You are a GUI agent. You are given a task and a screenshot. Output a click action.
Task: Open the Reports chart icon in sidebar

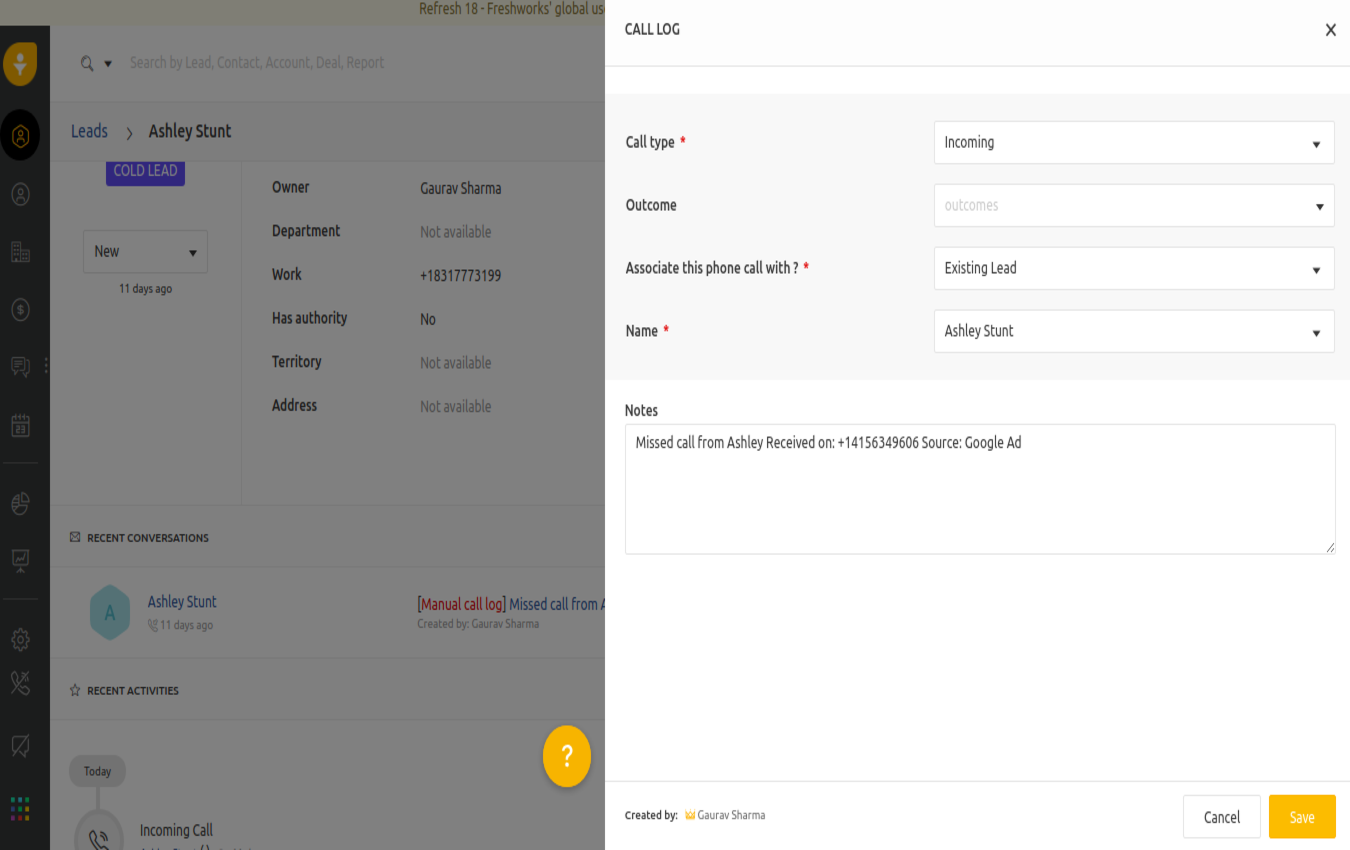coord(20,562)
